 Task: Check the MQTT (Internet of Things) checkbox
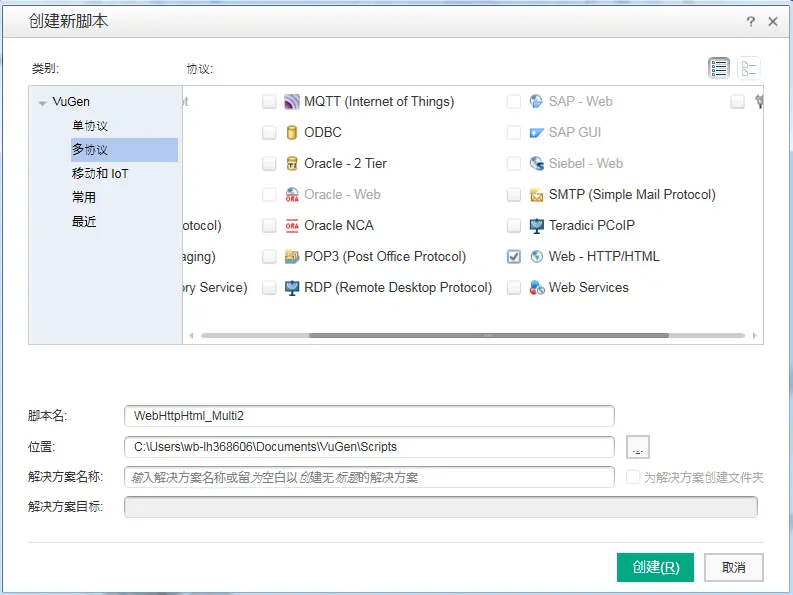[269, 102]
